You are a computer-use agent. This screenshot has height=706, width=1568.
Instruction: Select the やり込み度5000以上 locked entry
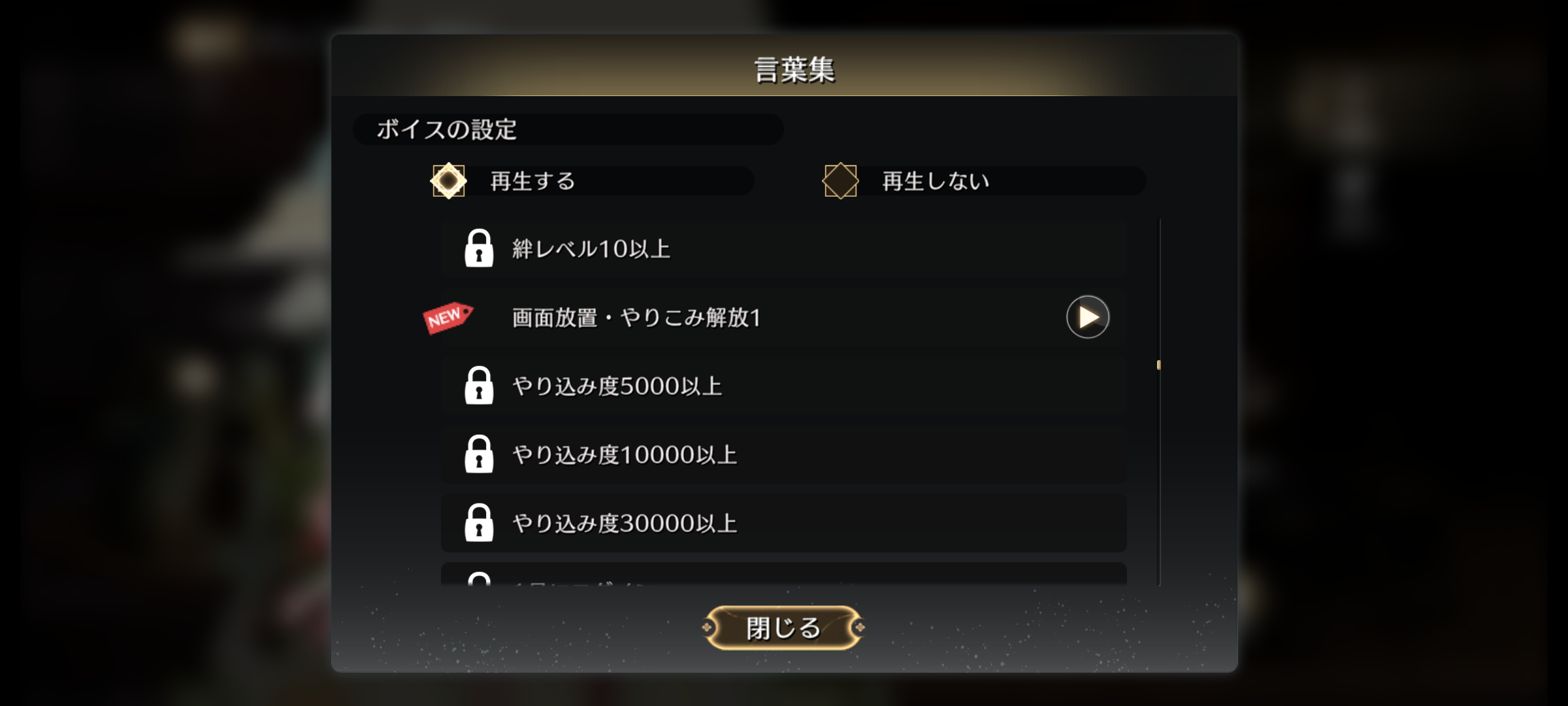pos(784,386)
